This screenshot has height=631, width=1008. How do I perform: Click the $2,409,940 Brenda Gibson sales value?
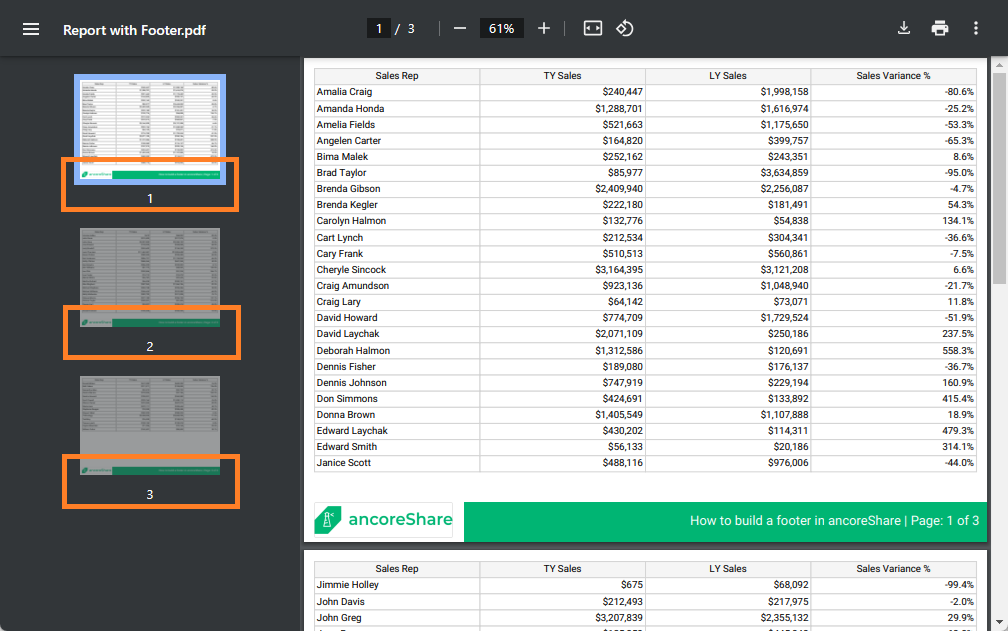[x=619, y=189]
